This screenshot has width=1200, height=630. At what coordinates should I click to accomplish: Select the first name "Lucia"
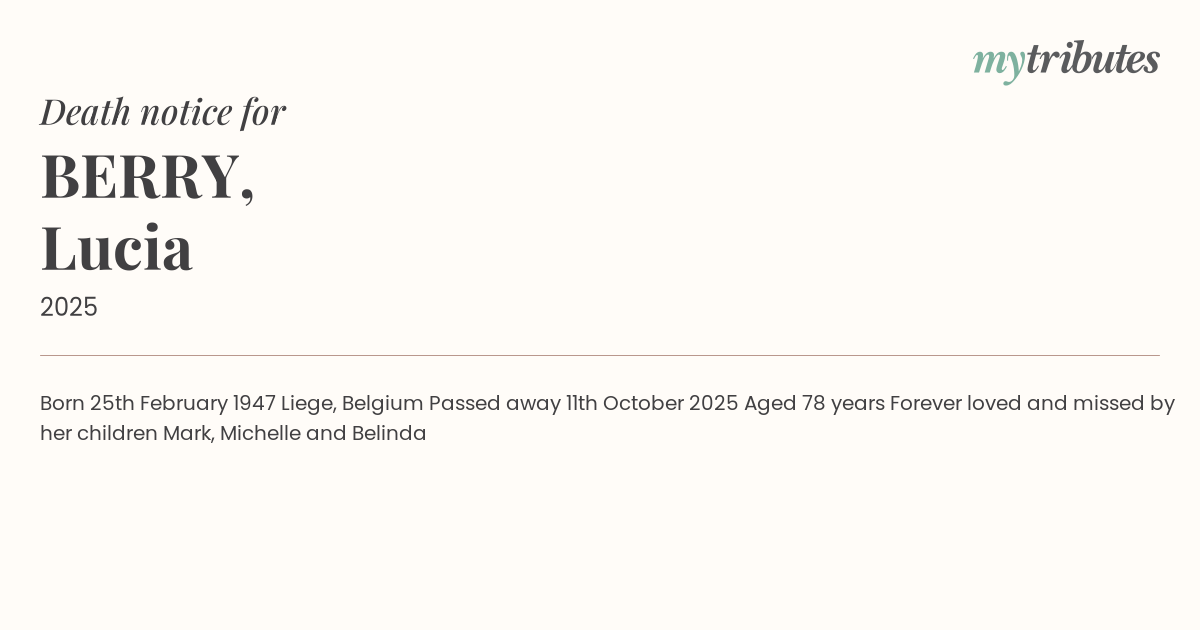[x=117, y=248]
